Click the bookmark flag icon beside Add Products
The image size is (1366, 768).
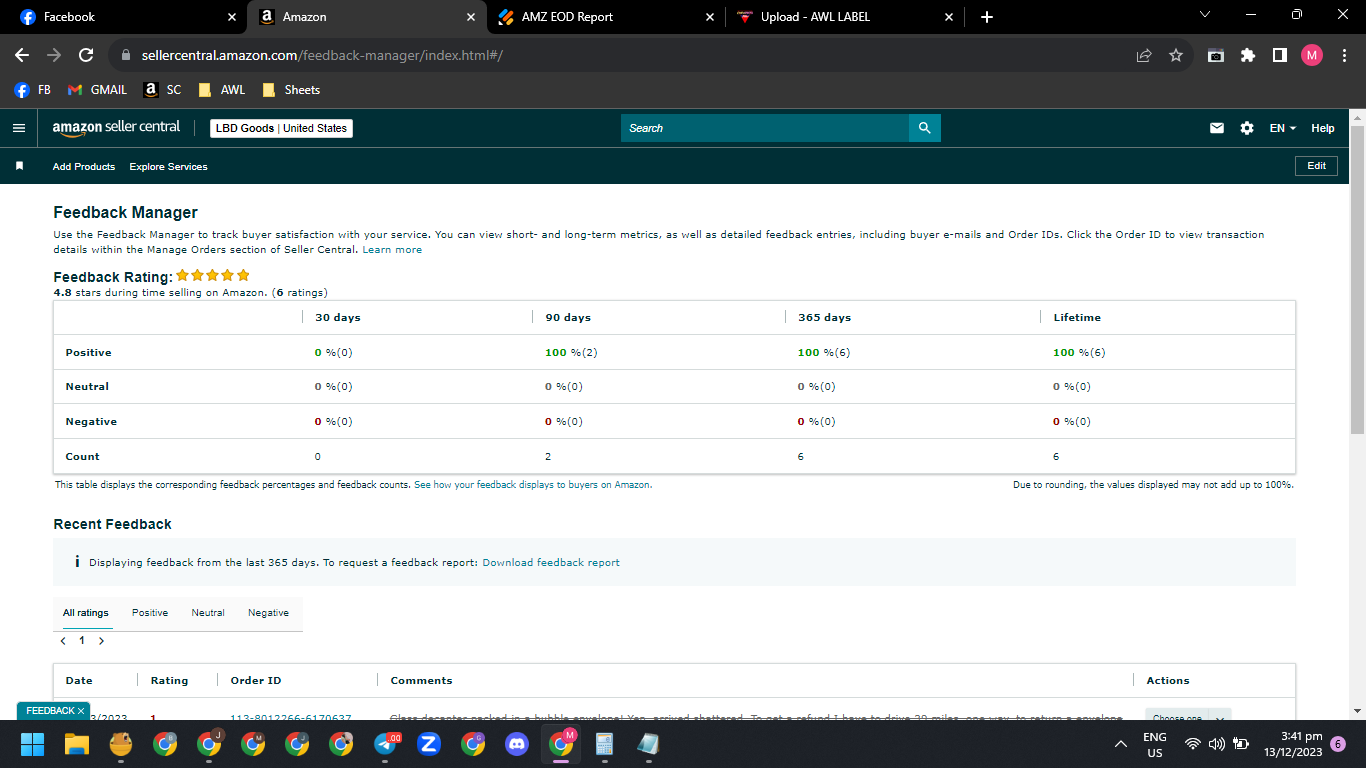19,166
